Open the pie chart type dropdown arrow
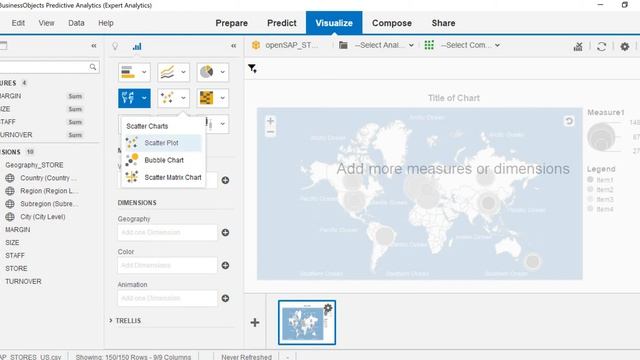640x360 pixels. click(x=222, y=72)
